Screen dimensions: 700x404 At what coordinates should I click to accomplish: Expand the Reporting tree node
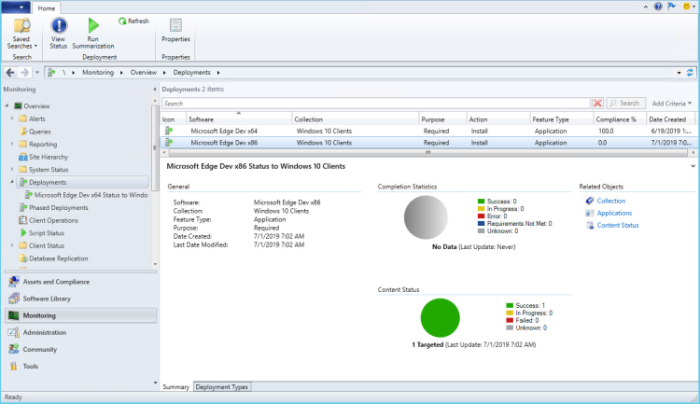[x=12, y=144]
